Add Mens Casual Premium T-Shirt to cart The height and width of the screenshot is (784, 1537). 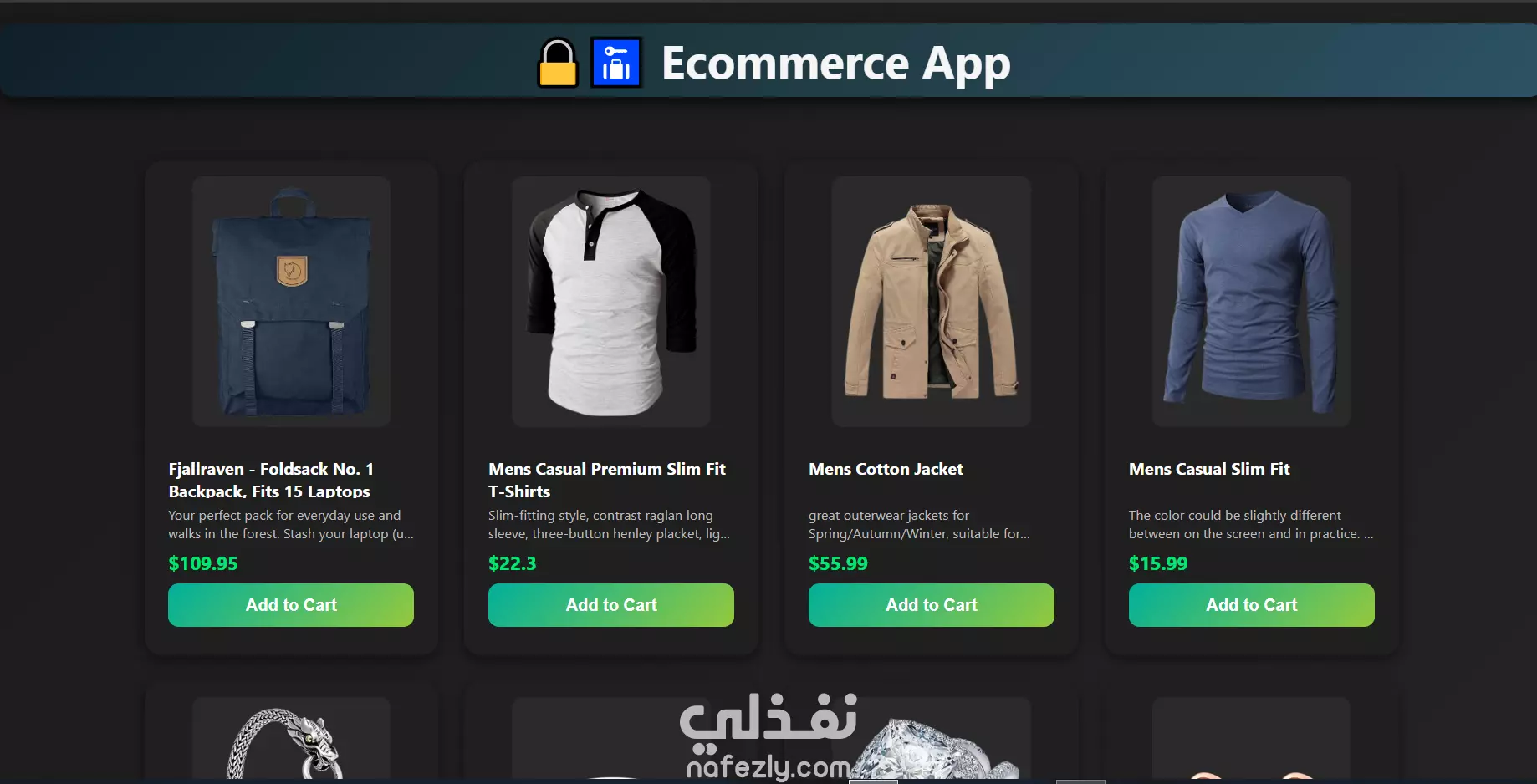(x=611, y=605)
